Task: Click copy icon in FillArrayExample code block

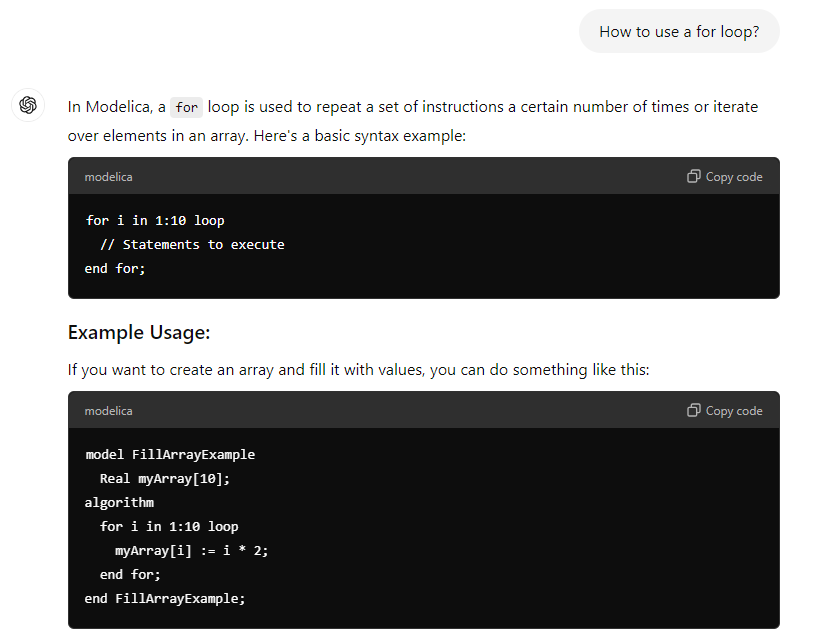Action: tap(693, 410)
